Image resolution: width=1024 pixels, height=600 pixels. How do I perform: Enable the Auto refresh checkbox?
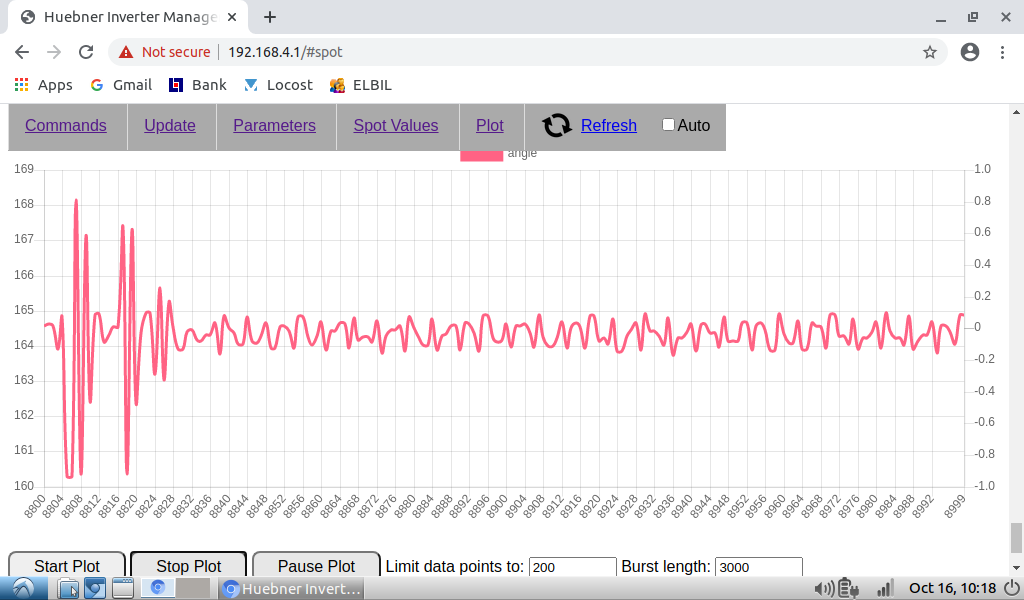click(x=669, y=125)
